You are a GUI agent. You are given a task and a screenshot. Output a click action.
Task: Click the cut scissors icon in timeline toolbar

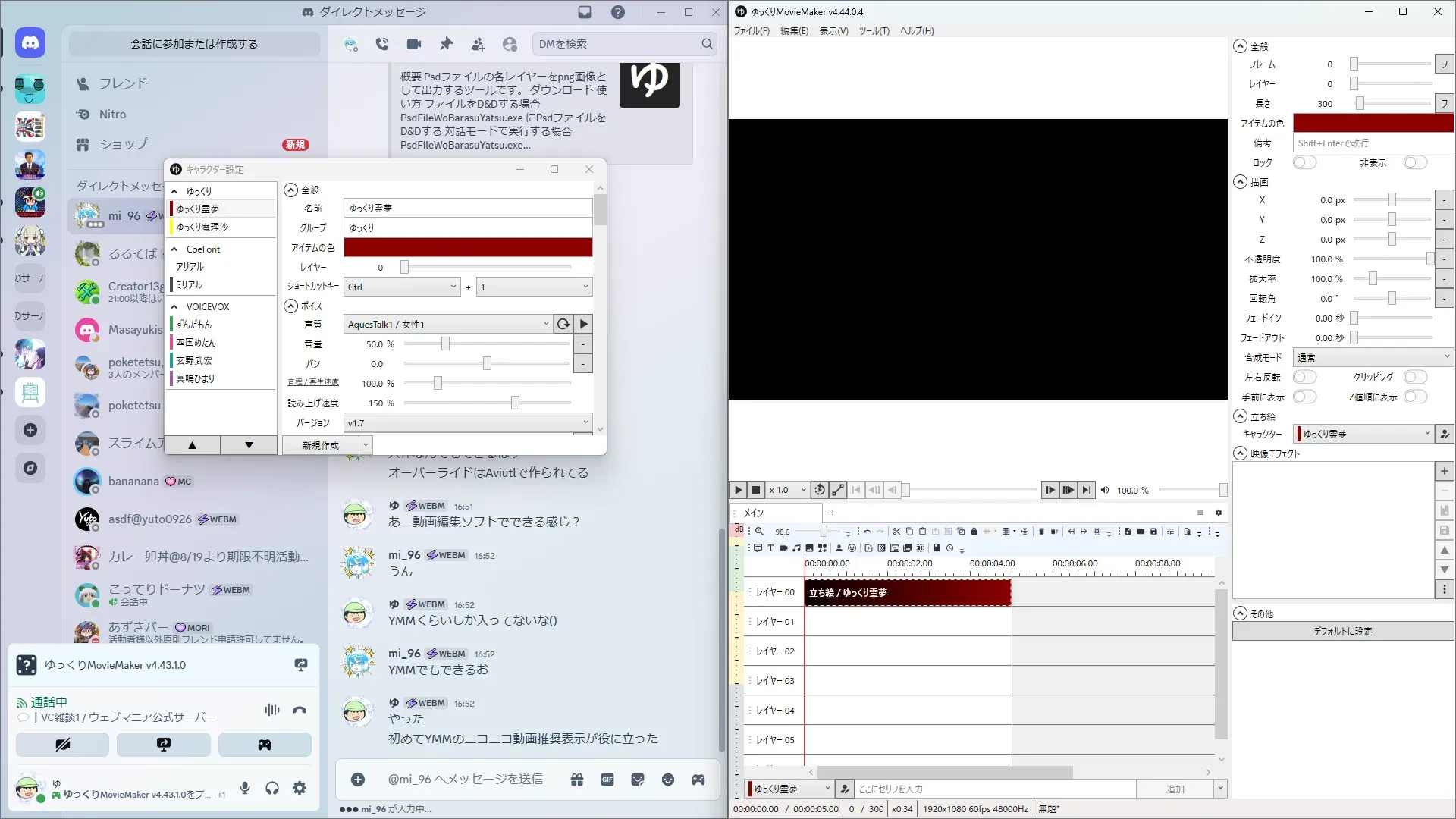point(896,532)
